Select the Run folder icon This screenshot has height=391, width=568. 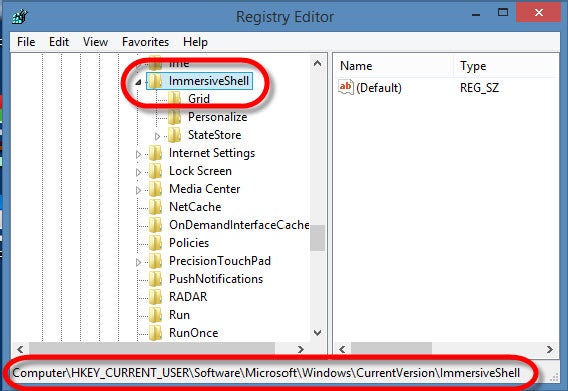[156, 315]
